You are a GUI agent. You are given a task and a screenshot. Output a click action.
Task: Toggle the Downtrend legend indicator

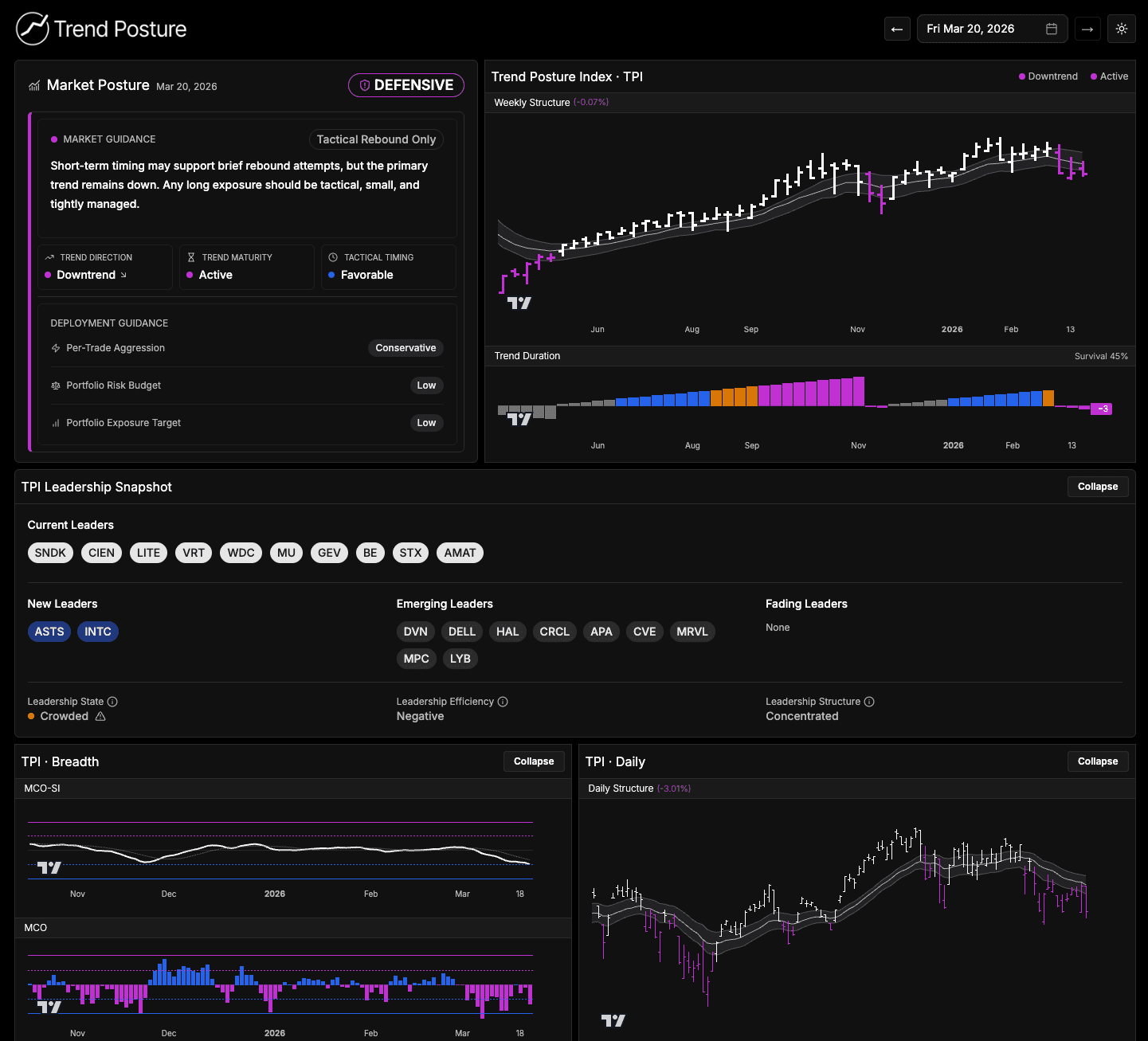pos(1048,76)
